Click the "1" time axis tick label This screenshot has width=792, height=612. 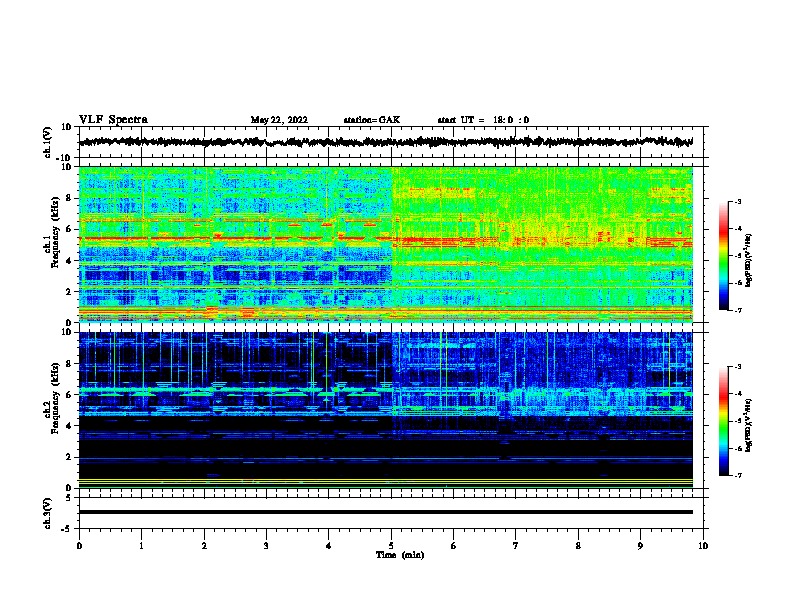141,546
